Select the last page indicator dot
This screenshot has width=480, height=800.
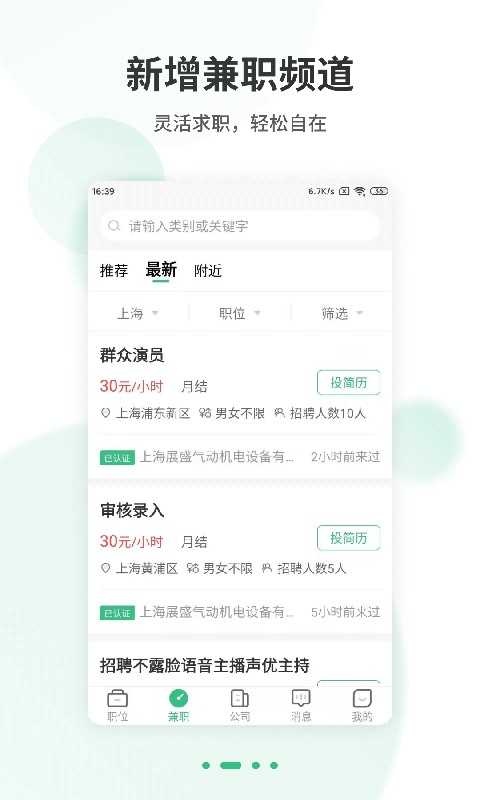(x=274, y=765)
